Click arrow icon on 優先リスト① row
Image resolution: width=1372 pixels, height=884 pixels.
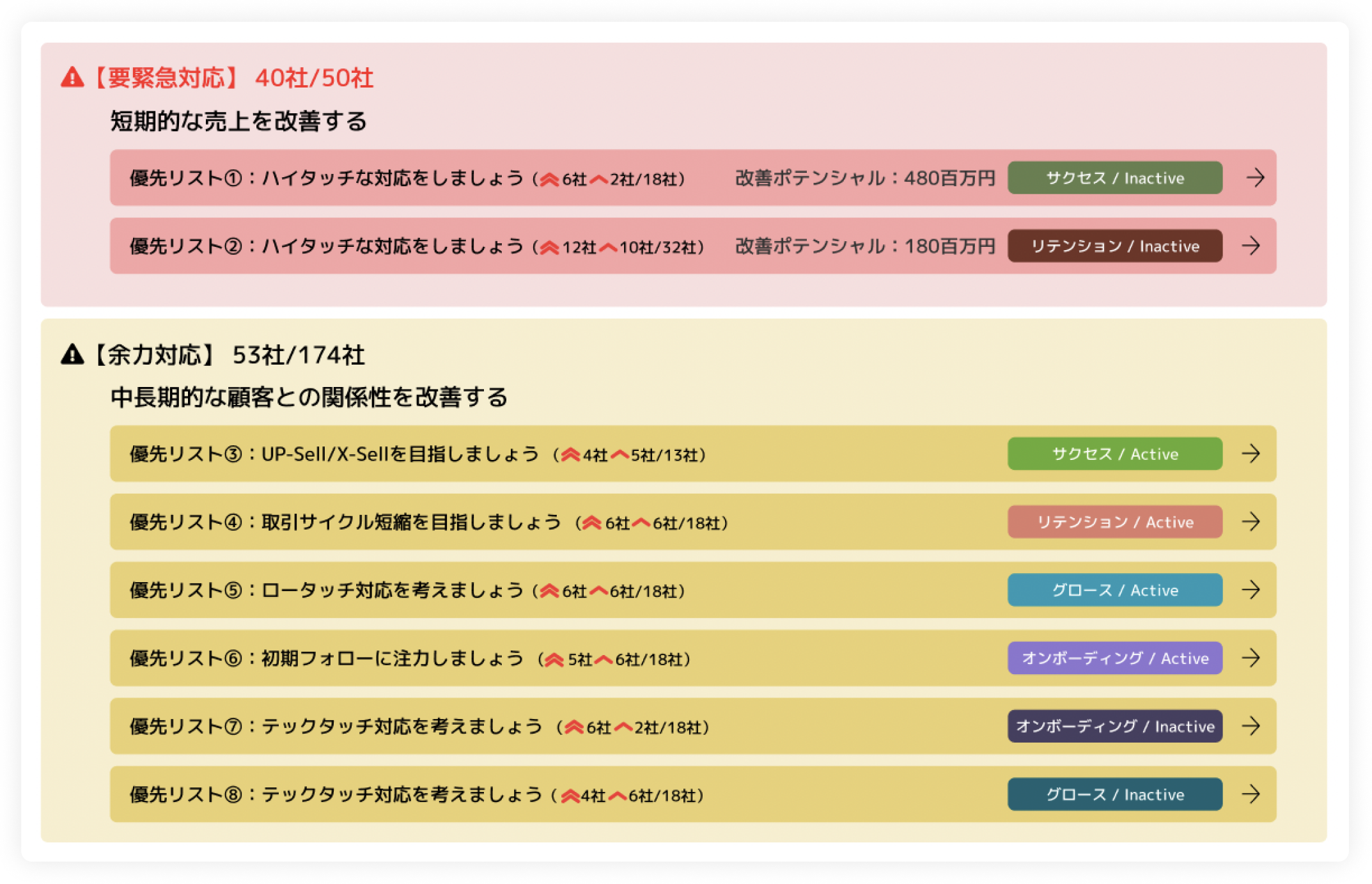point(1255,178)
